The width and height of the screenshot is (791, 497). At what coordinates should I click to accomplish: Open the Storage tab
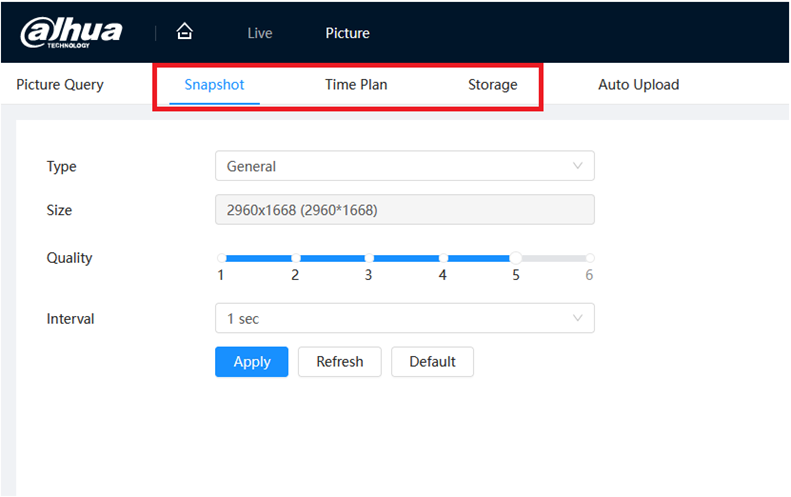click(492, 85)
